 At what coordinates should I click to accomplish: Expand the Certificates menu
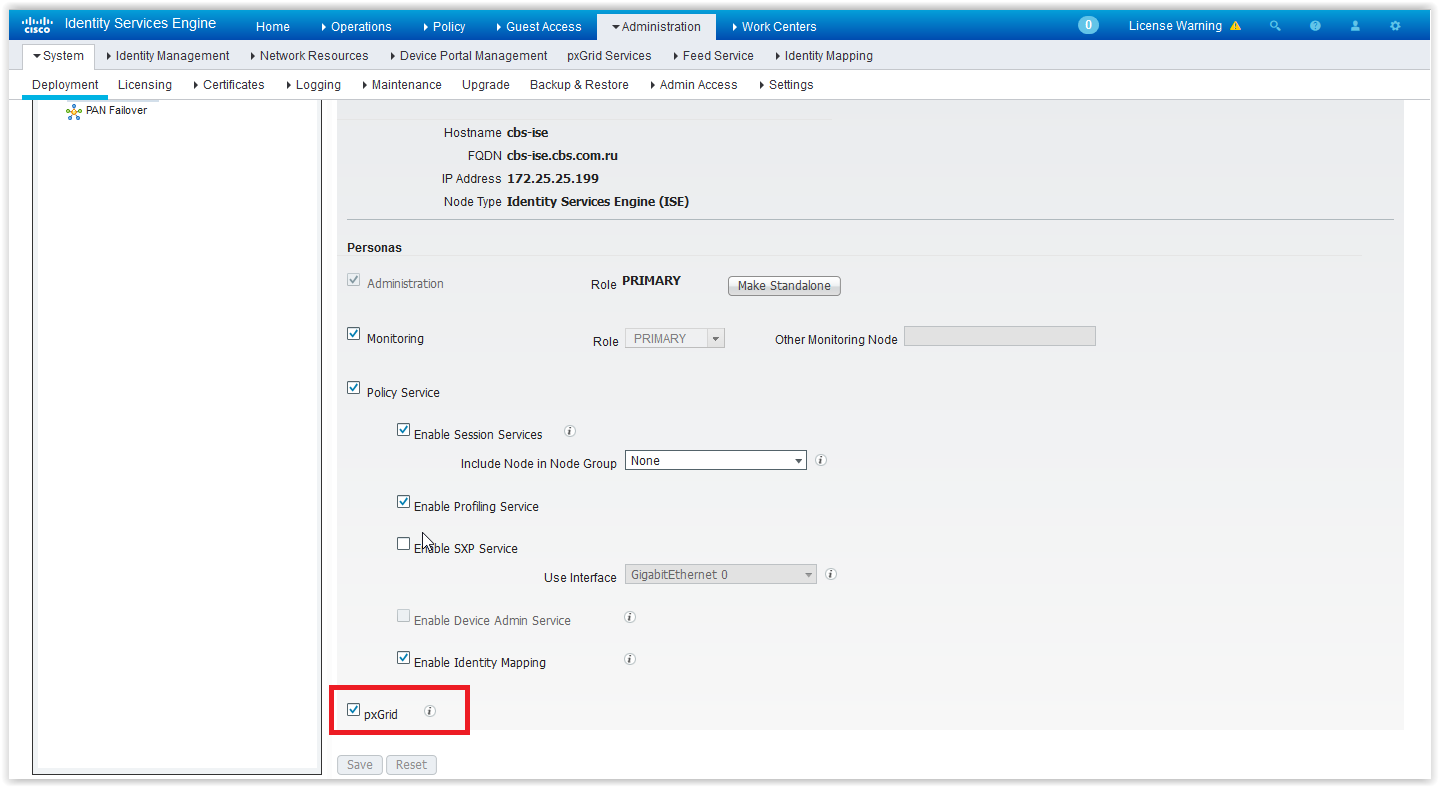[229, 85]
